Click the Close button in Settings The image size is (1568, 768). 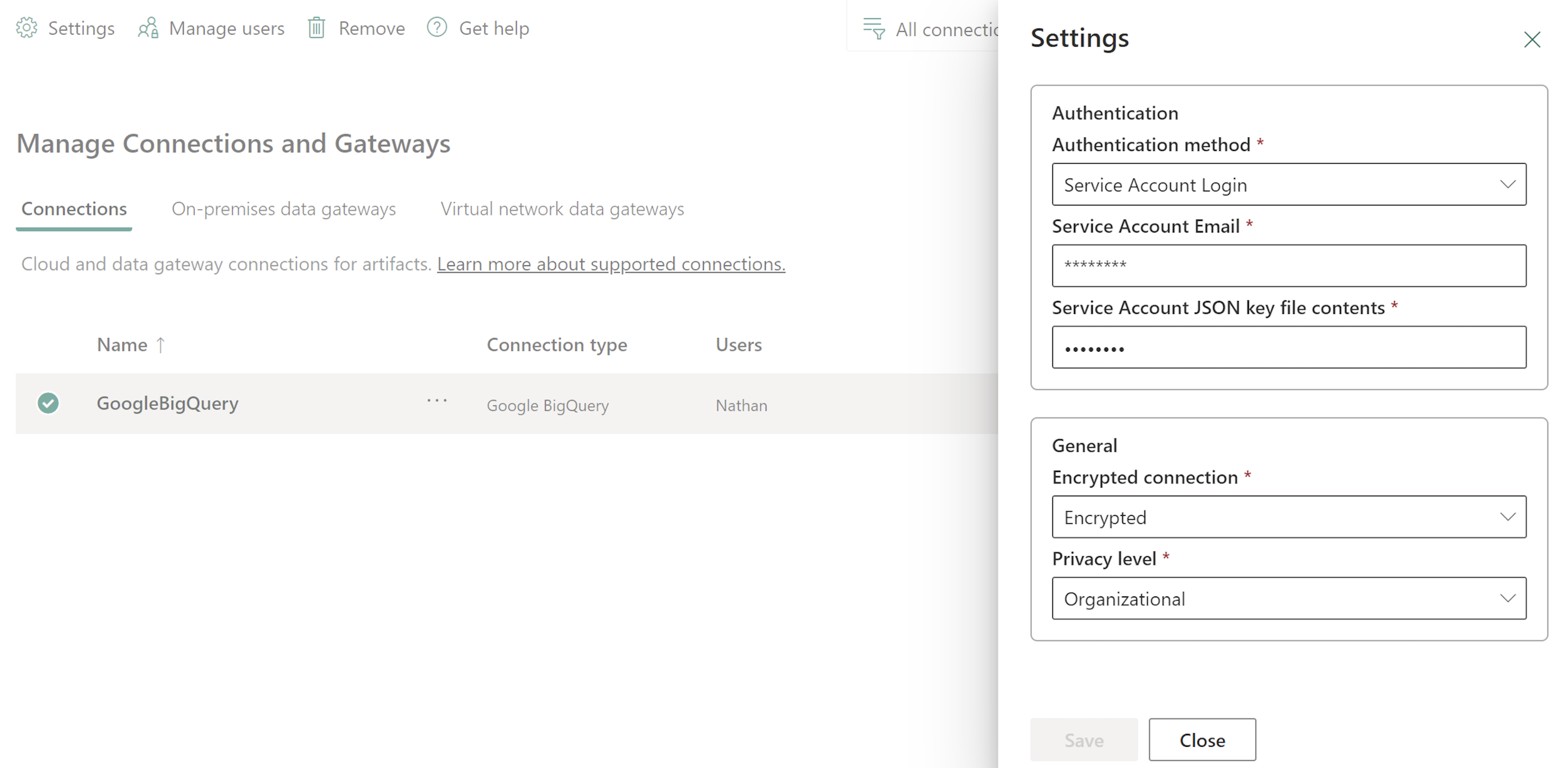[1202, 740]
